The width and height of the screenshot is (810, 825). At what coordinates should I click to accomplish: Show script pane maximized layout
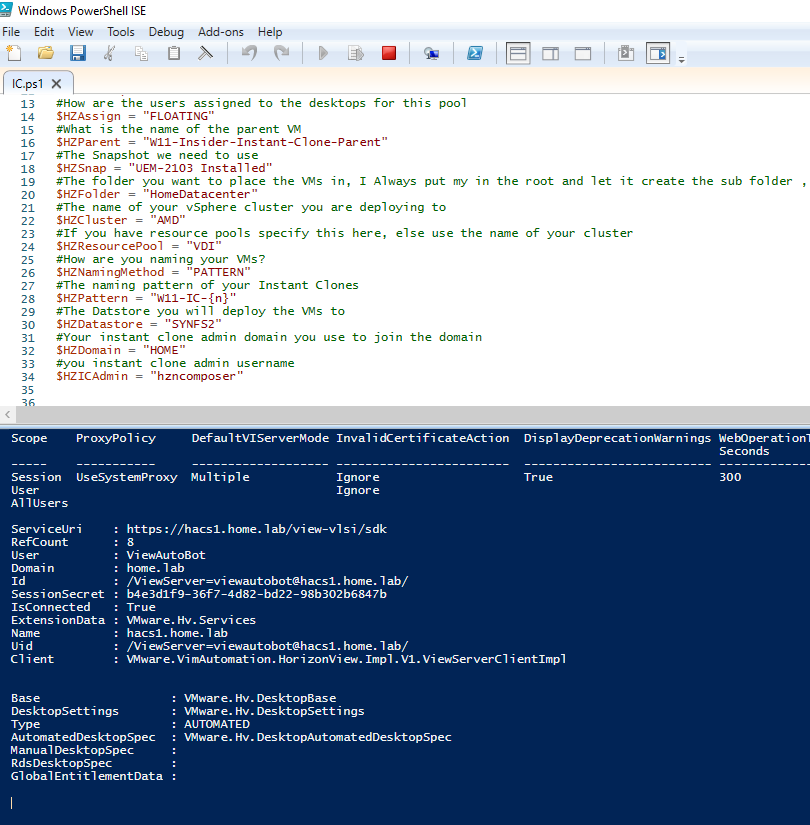tap(583, 53)
